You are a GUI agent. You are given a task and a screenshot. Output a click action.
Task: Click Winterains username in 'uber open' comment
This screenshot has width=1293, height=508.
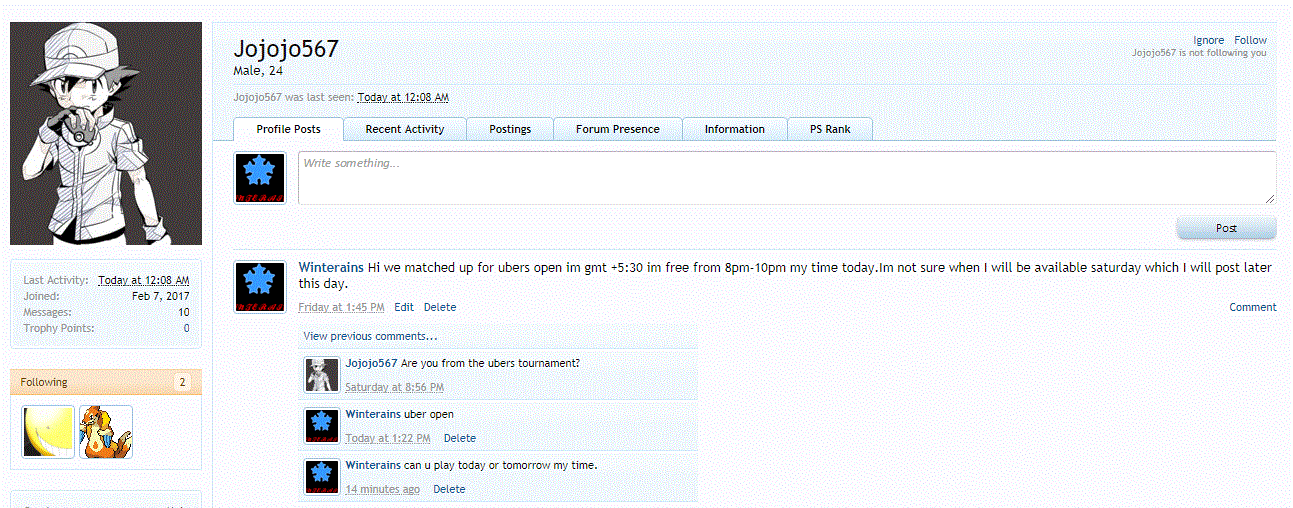[373, 414]
